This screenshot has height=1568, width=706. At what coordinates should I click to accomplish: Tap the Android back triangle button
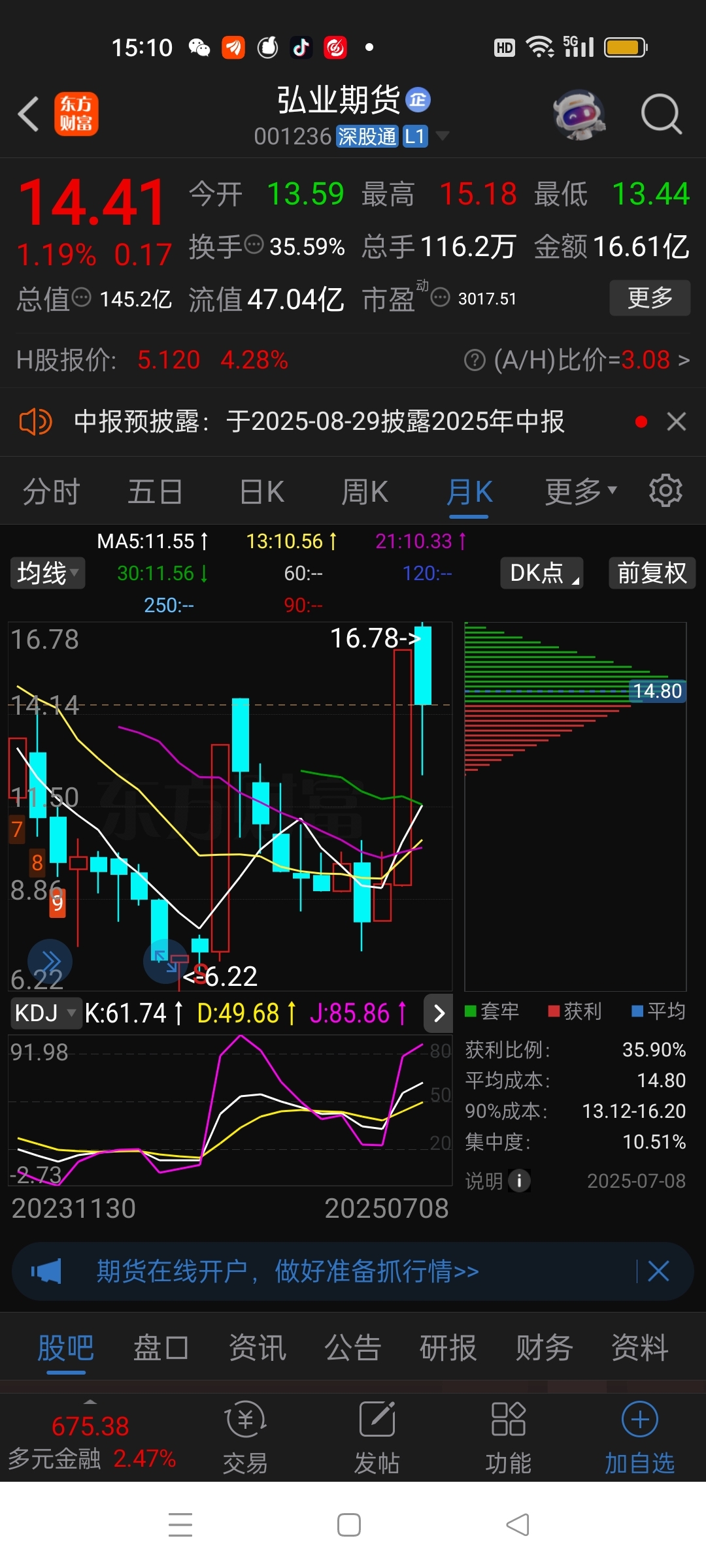click(x=518, y=1525)
